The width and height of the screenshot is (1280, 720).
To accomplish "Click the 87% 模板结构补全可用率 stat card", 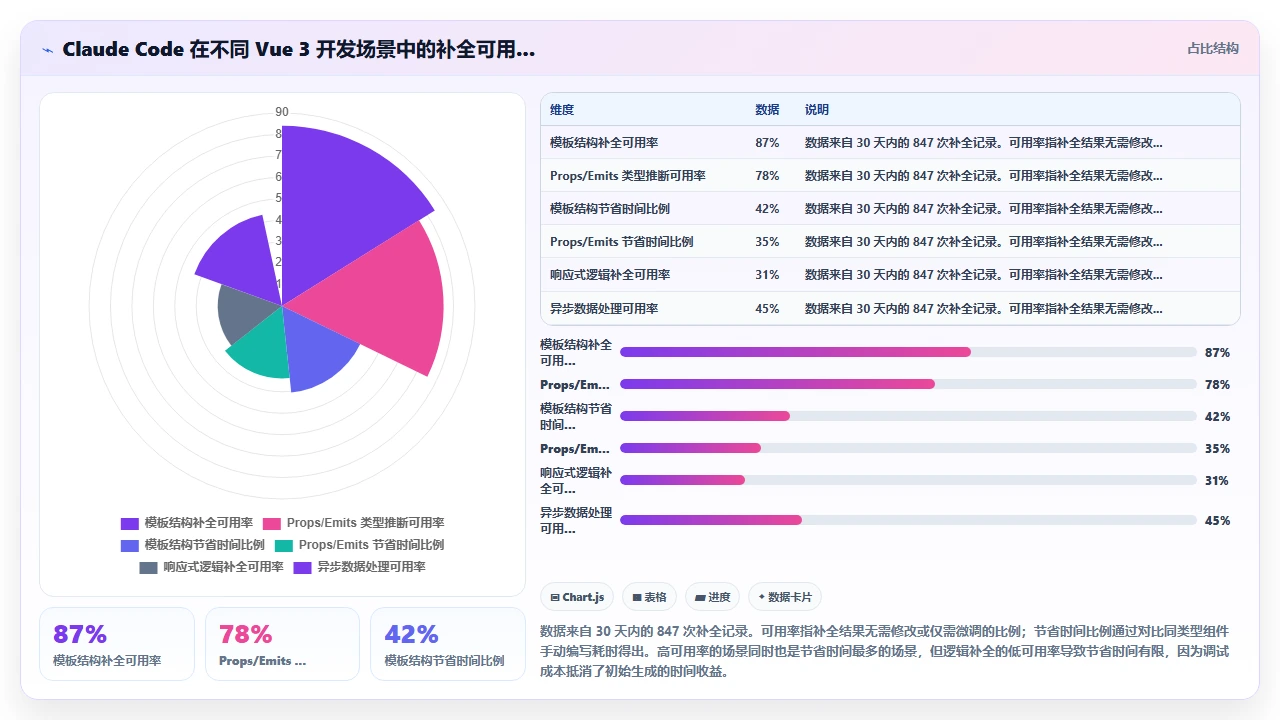I will [117, 644].
